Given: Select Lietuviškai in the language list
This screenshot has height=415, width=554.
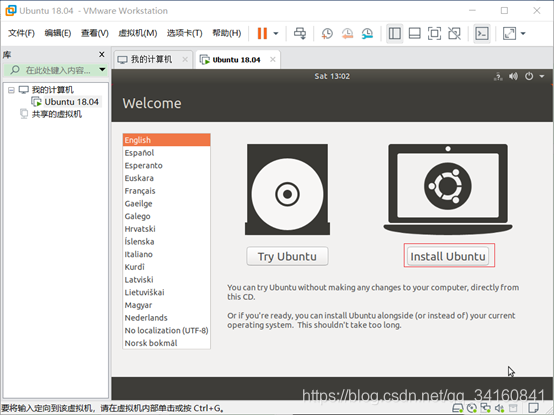Looking at the screenshot, I should pos(167,292).
